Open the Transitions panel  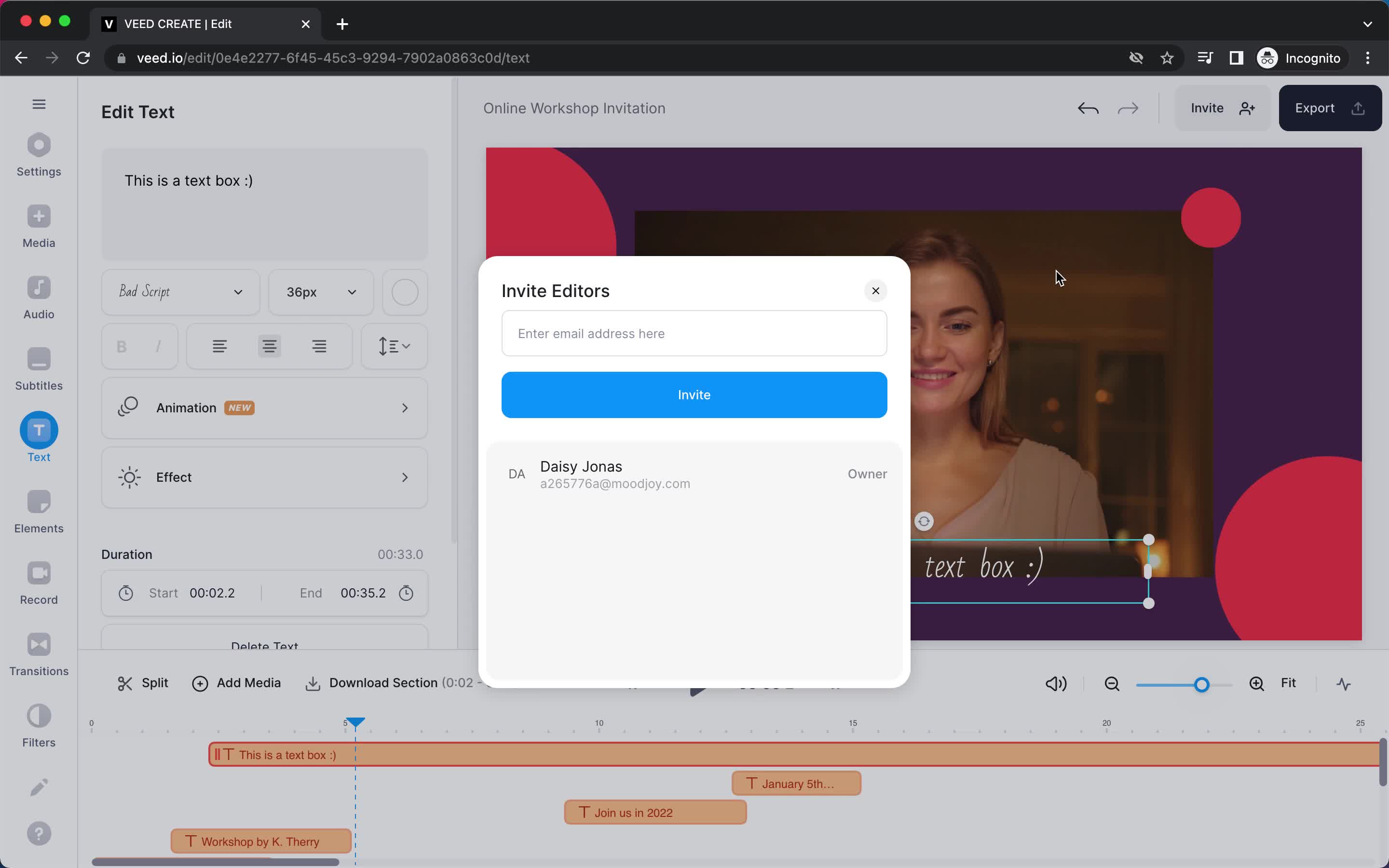(39, 655)
